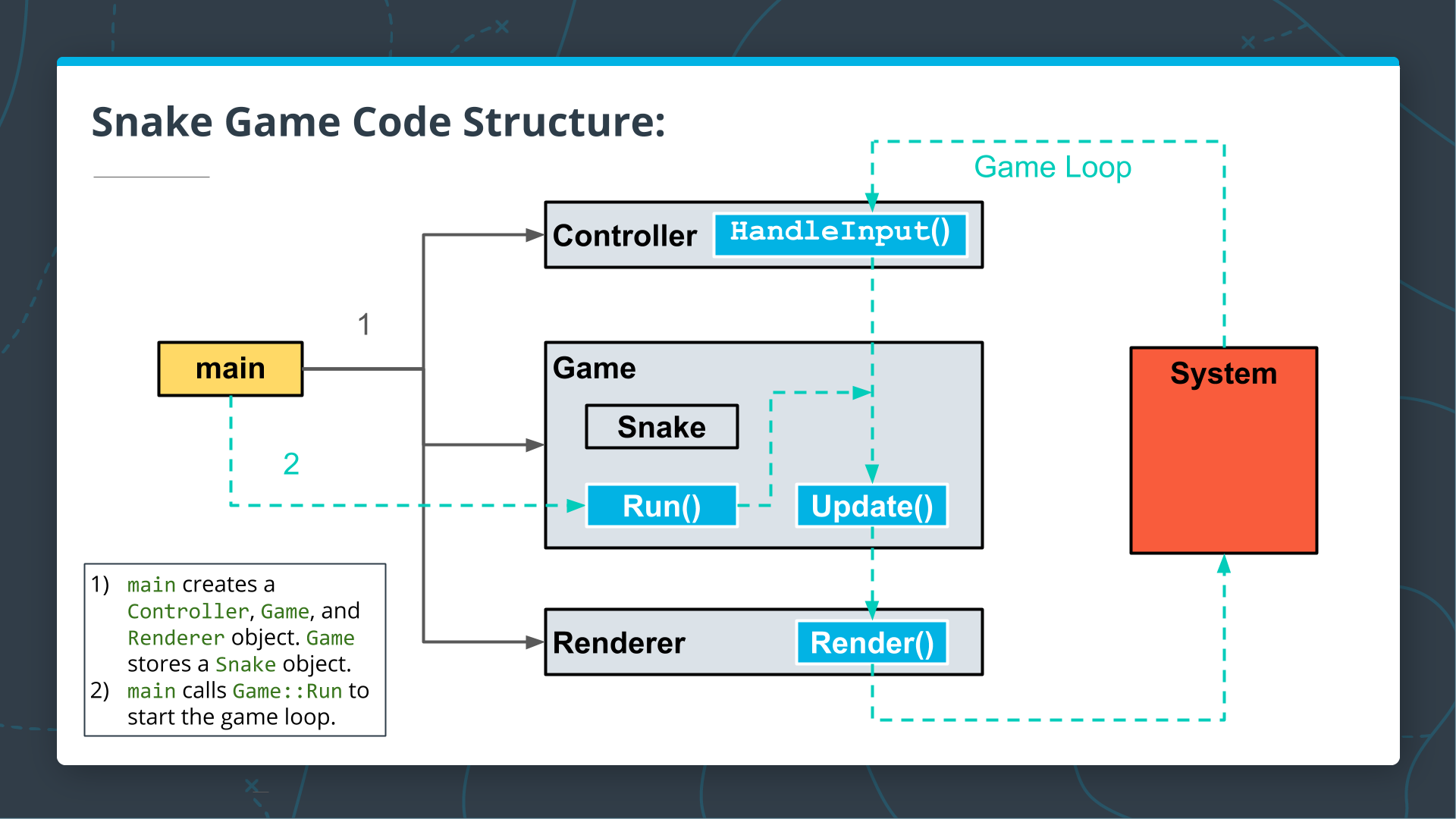Click the Render() function box
This screenshot has height=819, width=1456.
pos(871,642)
